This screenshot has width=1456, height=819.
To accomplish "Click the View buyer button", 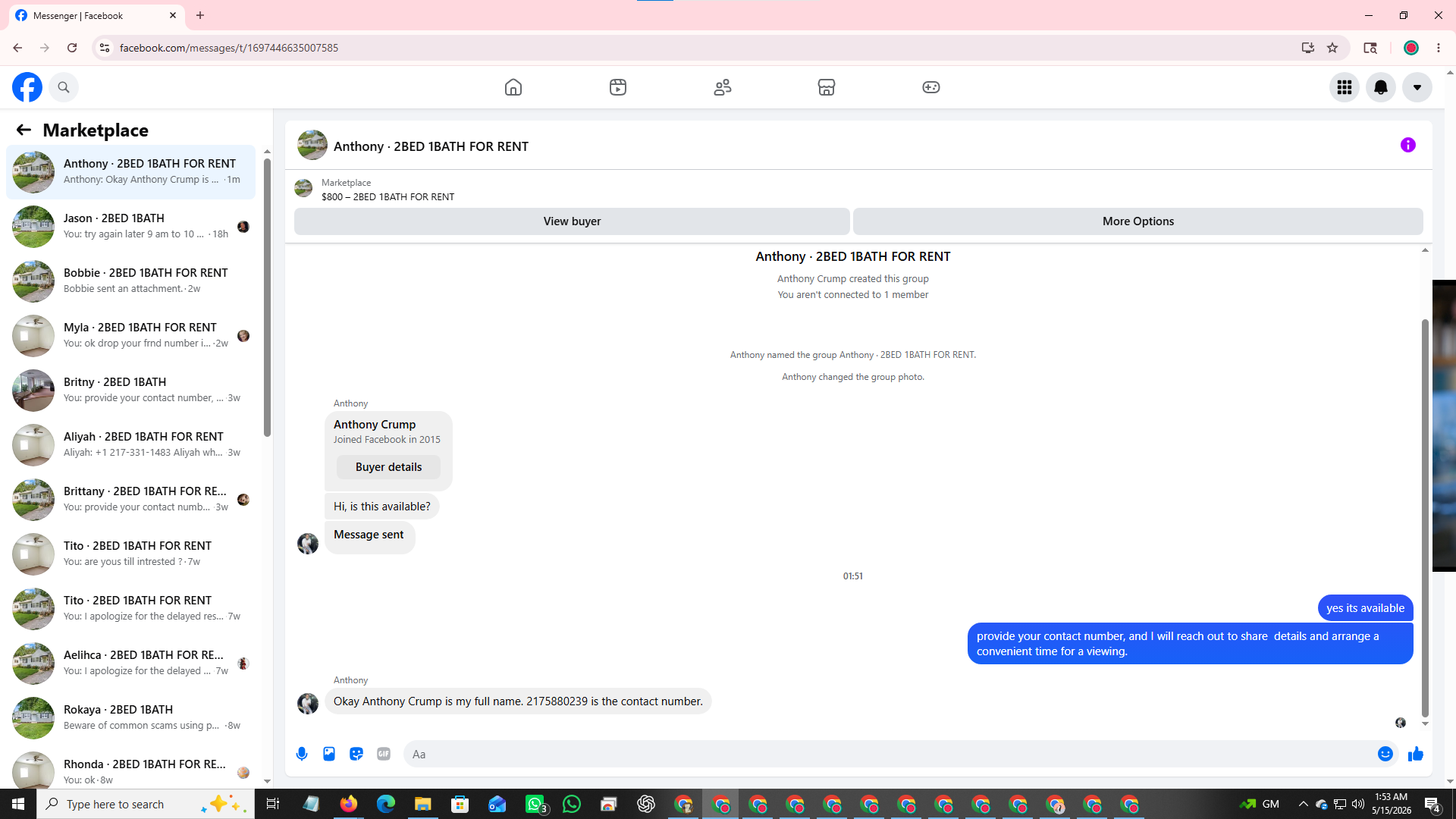I will (x=572, y=221).
